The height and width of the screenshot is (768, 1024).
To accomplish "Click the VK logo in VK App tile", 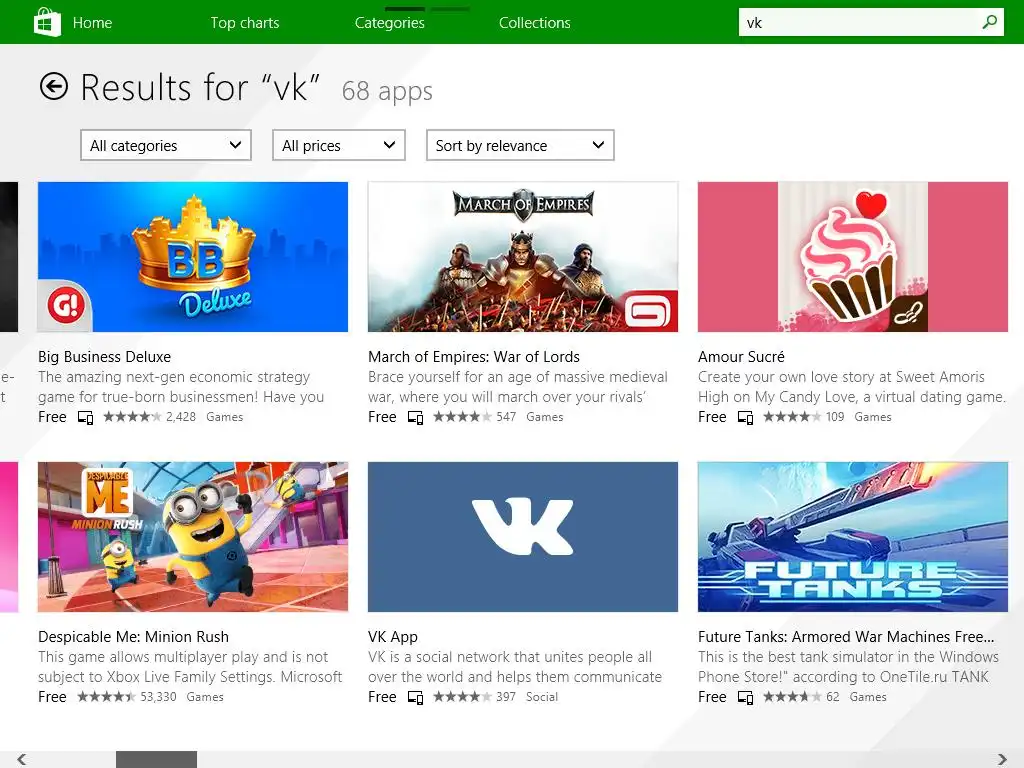I will coord(522,527).
